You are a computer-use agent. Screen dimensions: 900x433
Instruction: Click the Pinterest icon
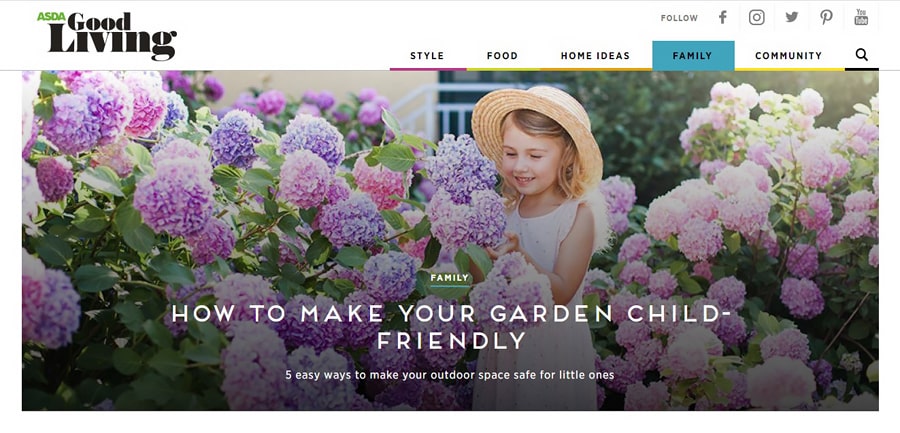click(826, 17)
